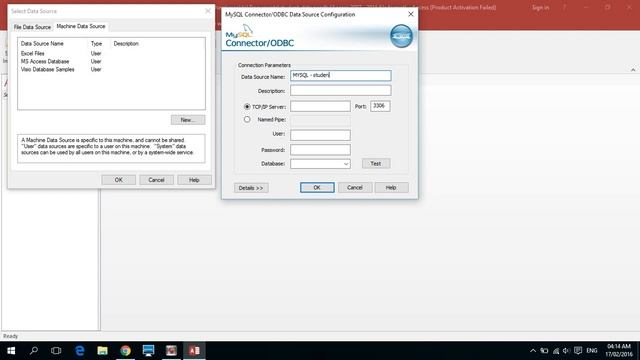The width and height of the screenshot is (640, 360).
Task: Cancel the ODBC configuration dialog
Action: pyautogui.click(x=355, y=187)
